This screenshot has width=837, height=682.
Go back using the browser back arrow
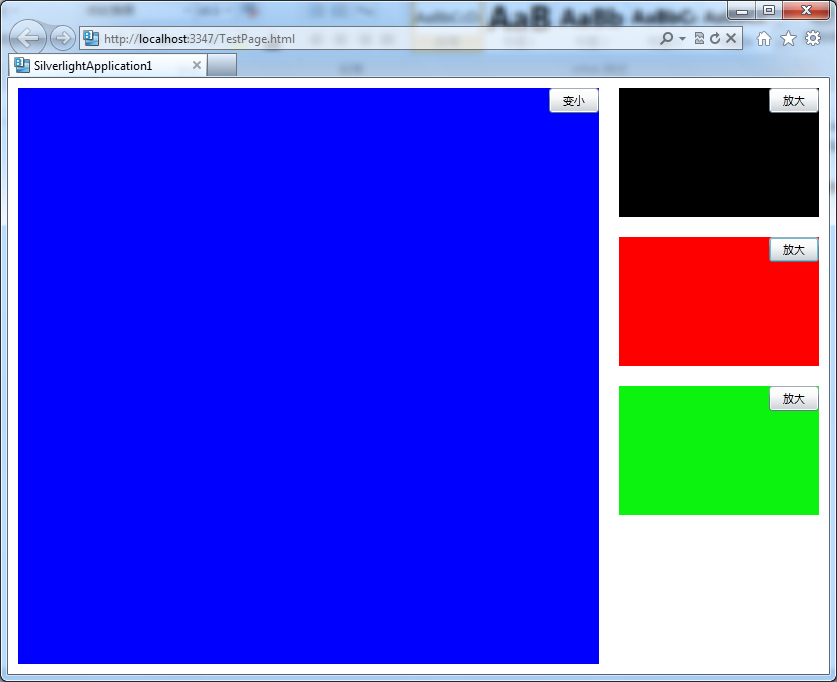click(28, 38)
